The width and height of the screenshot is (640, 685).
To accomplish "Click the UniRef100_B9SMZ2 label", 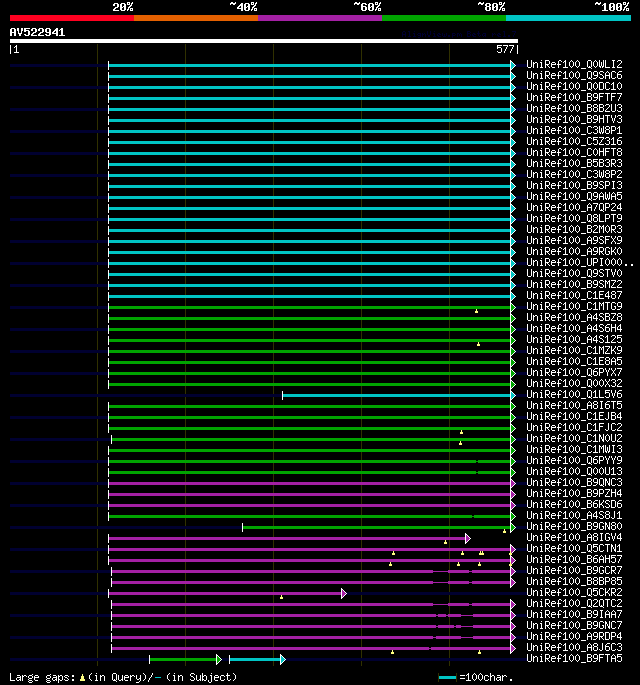I will pos(574,284).
